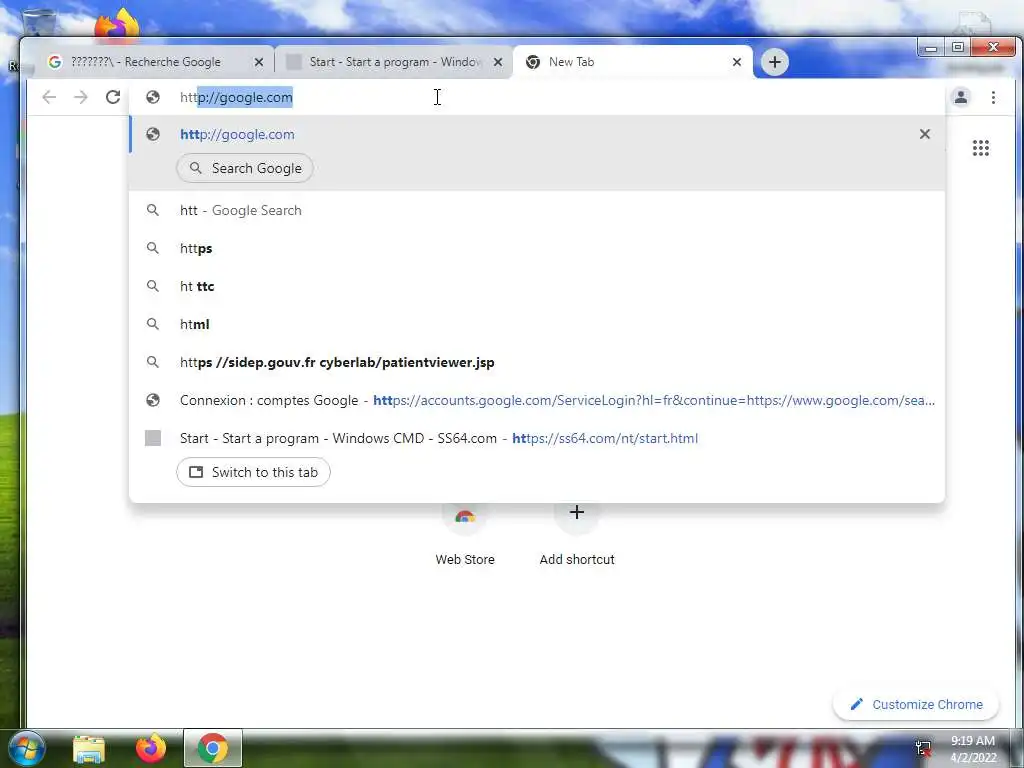
Task: Click the Chrome taskbar icon
Action: (213, 748)
